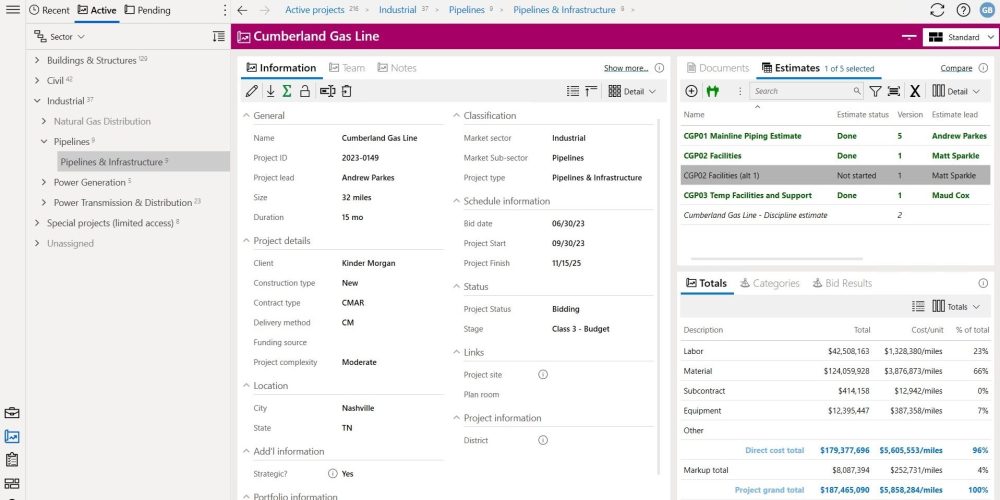Select CGP03 Temp Facilities and Support row
The image size is (1000, 500).
pos(836,195)
